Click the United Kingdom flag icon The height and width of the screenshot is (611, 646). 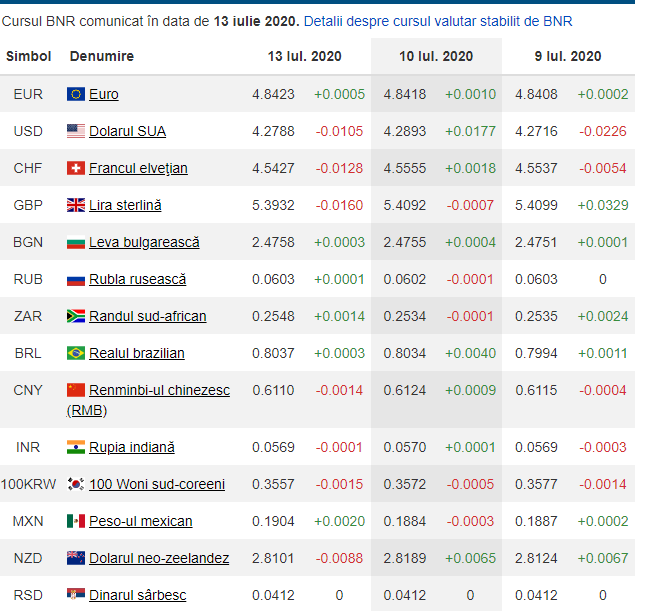pyautogui.click(x=76, y=205)
